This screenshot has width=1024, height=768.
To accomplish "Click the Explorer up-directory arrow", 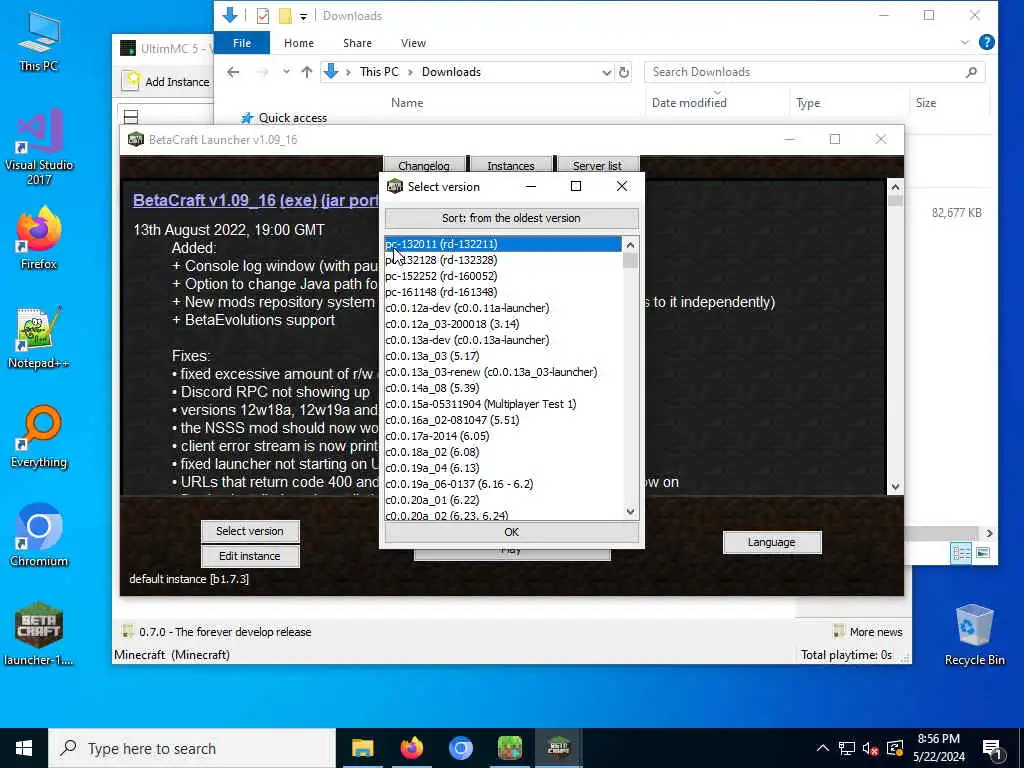I will [307, 72].
